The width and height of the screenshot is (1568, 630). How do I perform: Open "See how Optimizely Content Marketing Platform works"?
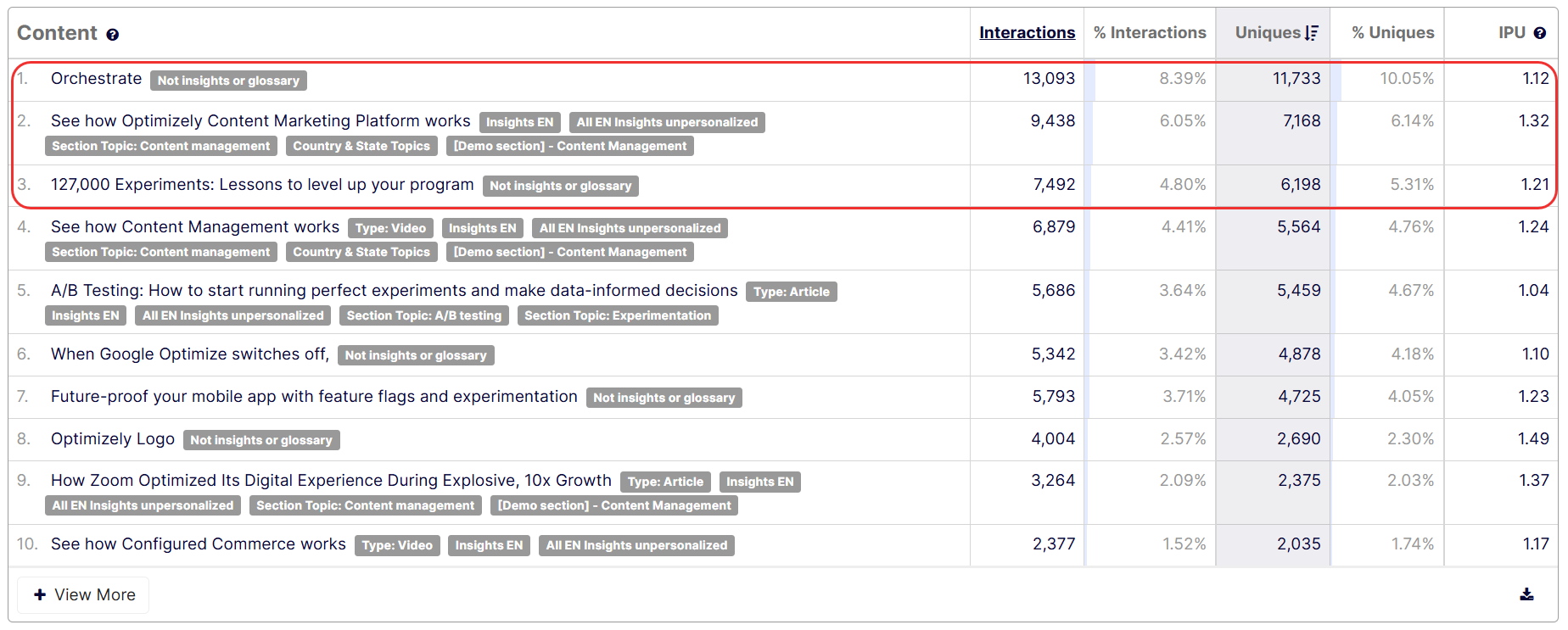click(260, 121)
